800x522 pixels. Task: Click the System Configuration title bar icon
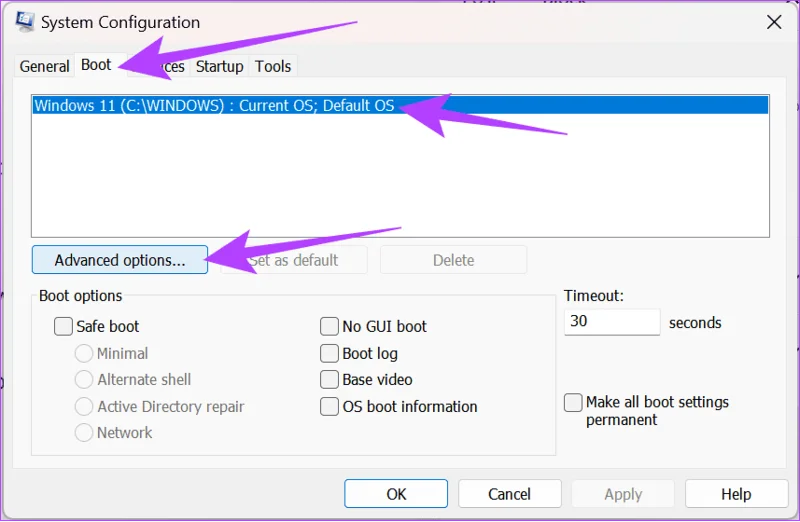click(x=24, y=22)
